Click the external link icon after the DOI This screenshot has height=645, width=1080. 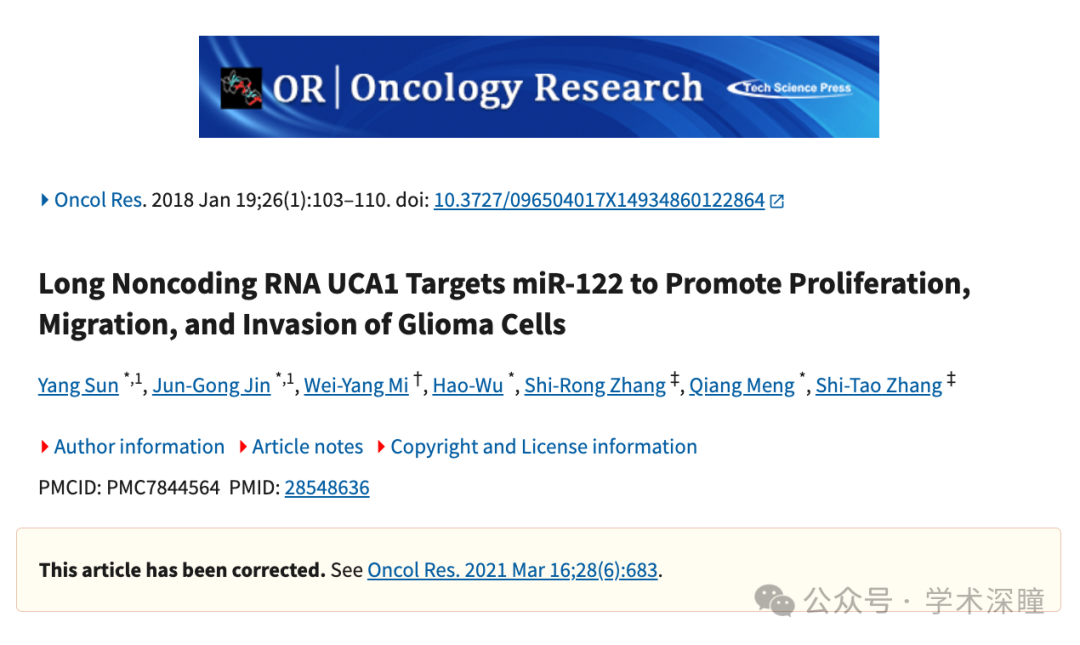(777, 201)
